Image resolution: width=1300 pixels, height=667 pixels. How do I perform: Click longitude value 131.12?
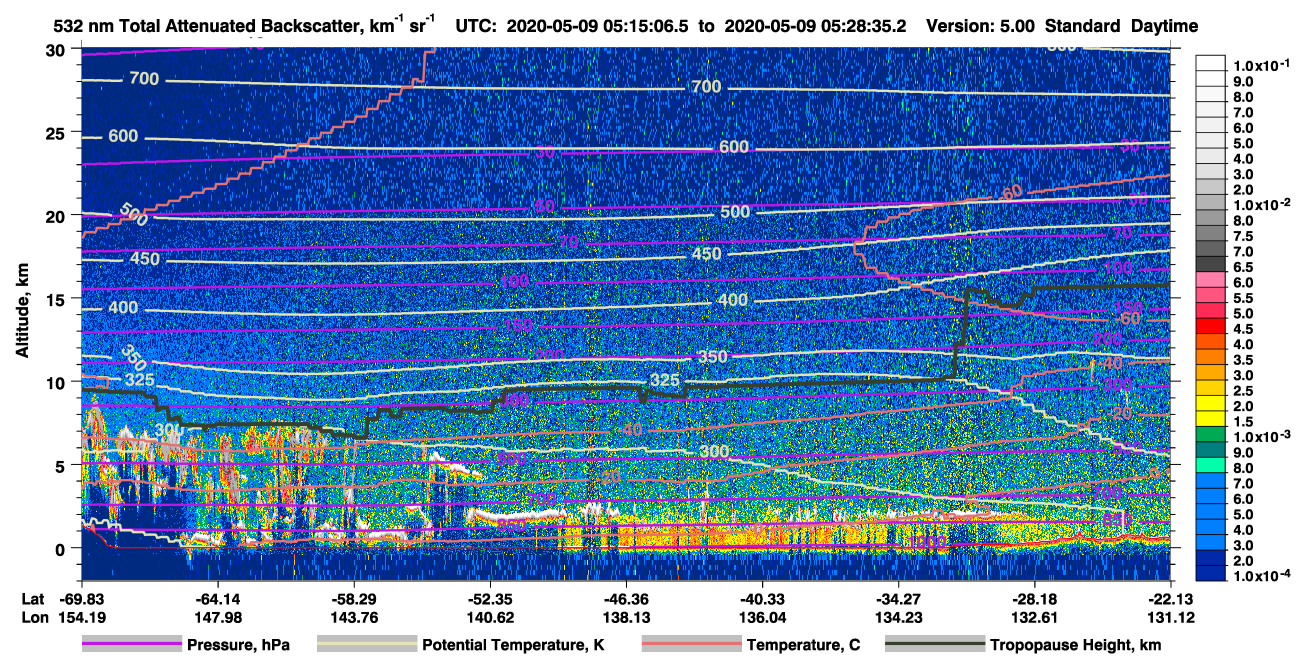(x=1171, y=617)
